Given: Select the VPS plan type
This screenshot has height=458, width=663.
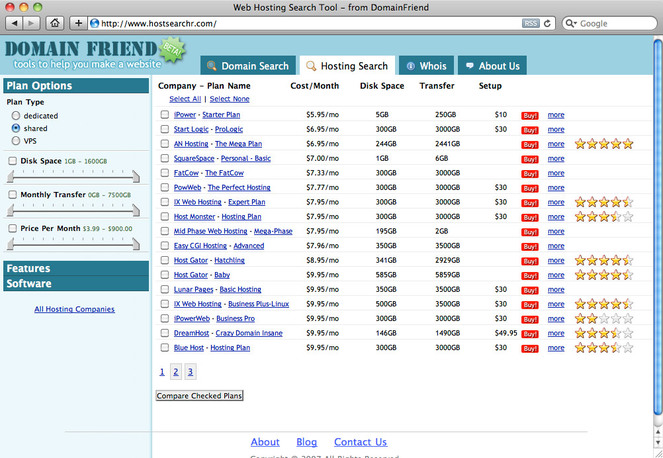Looking at the screenshot, I should click(x=16, y=140).
